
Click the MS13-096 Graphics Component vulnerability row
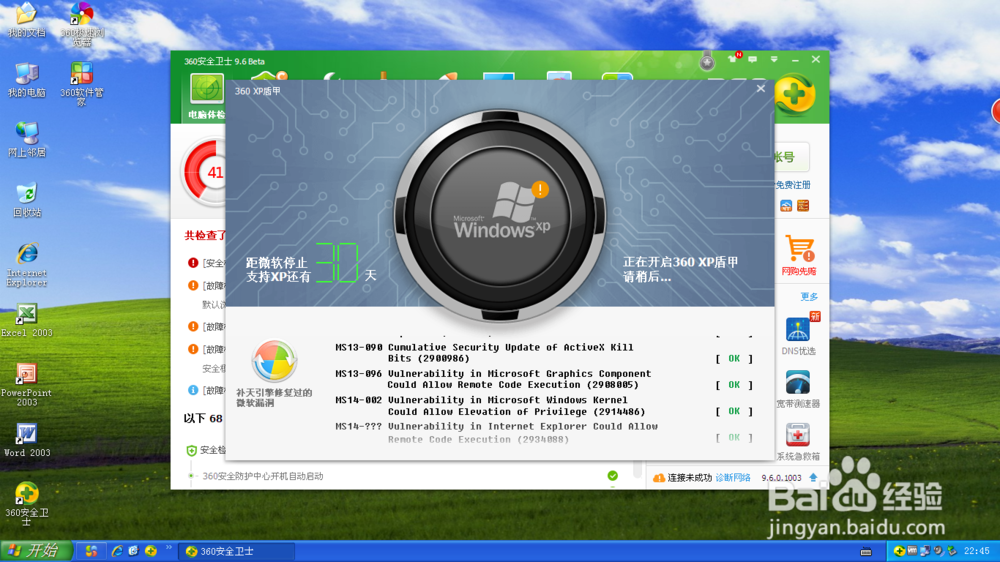tap(543, 379)
